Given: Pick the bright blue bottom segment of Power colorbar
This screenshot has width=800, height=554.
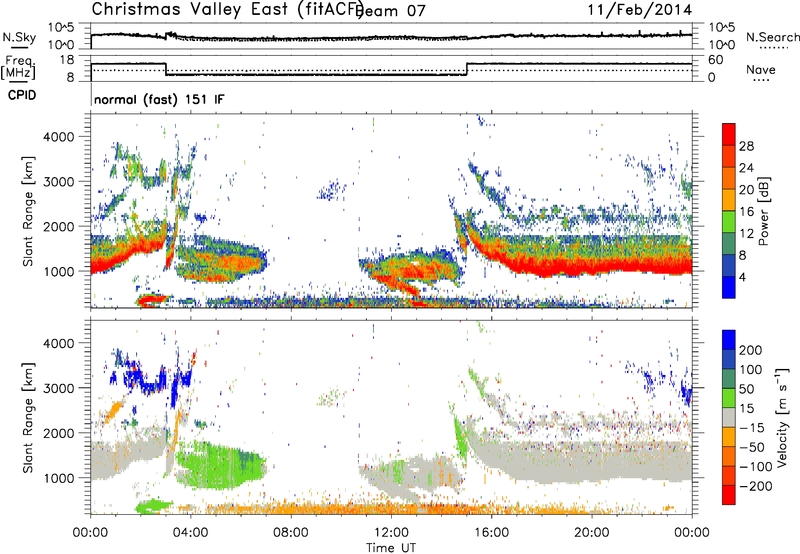Looking at the screenshot, I should [729, 287].
